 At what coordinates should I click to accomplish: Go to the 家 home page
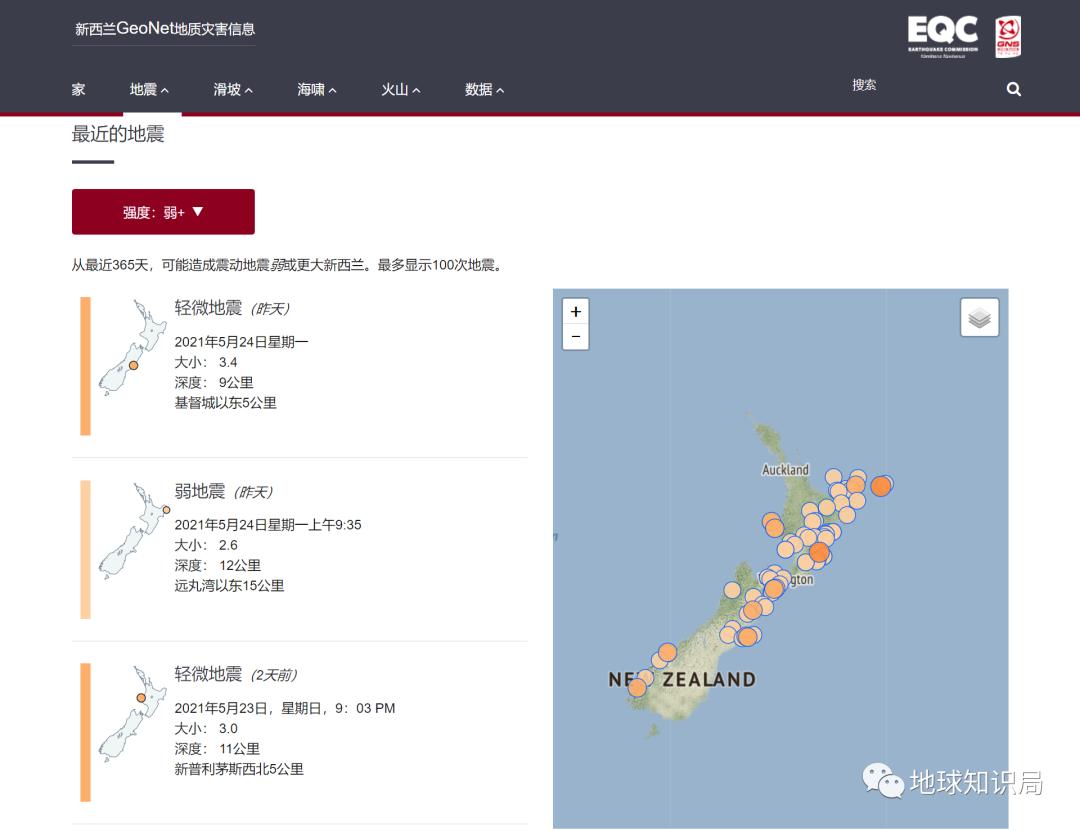pos(79,89)
